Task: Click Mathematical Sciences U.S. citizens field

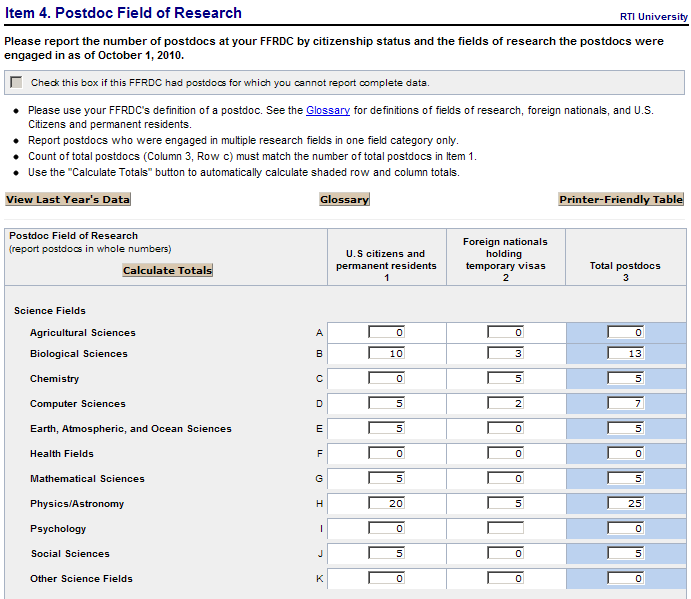Action: click(x=386, y=479)
